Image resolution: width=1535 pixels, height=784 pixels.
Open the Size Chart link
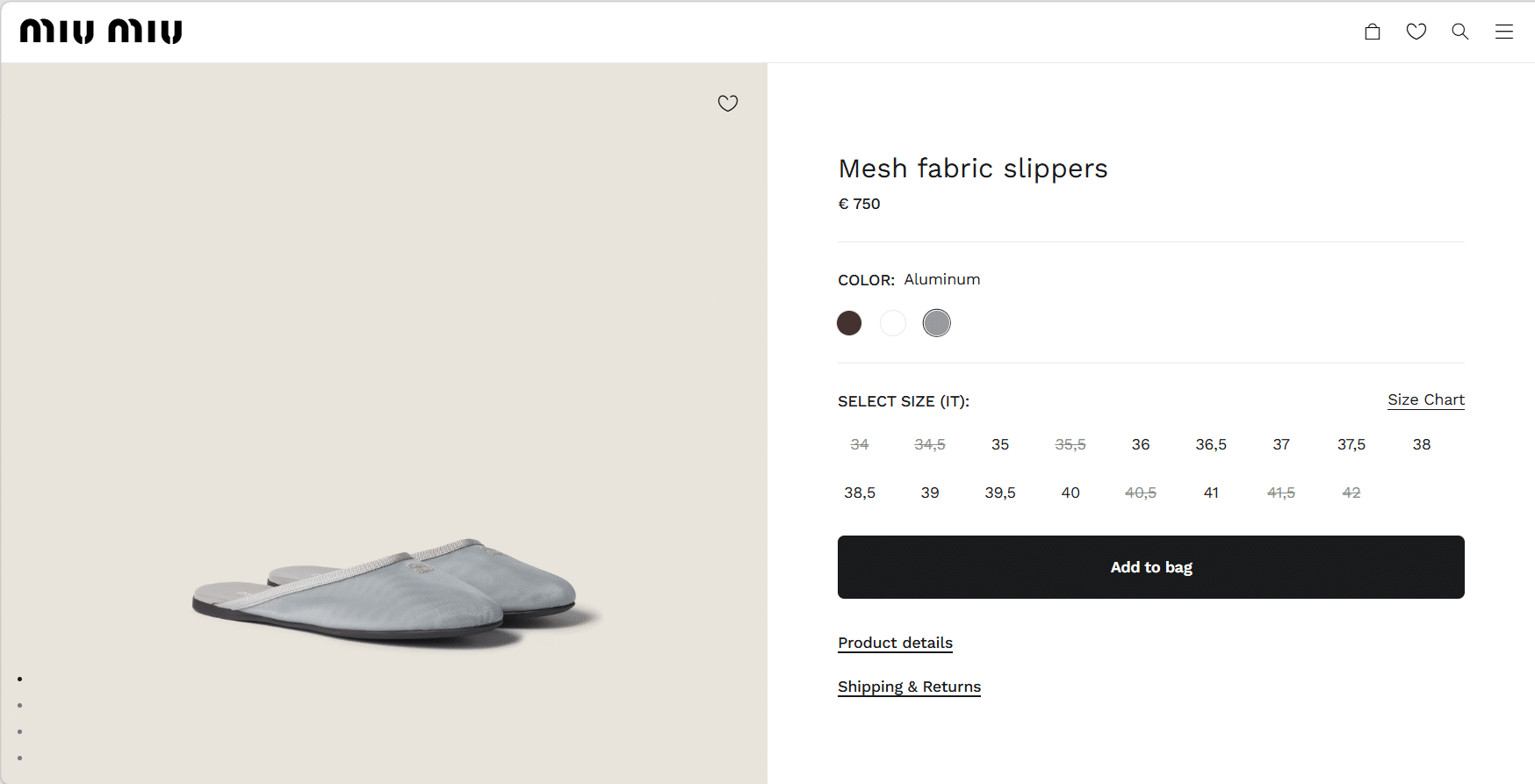(x=1426, y=400)
